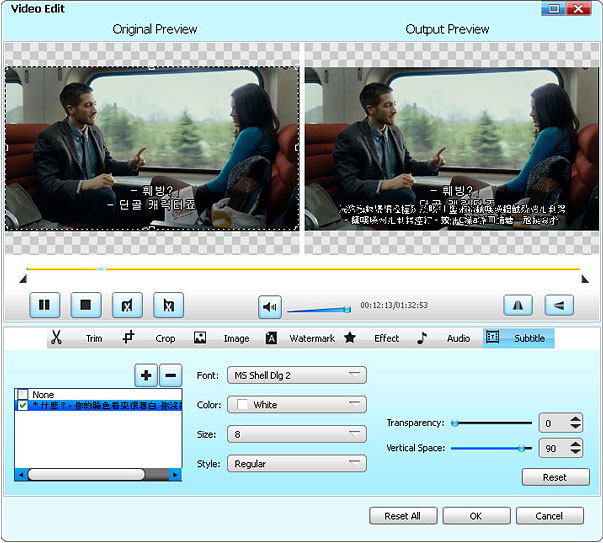
Task: Click the Crop tool icon
Action: (x=128, y=337)
